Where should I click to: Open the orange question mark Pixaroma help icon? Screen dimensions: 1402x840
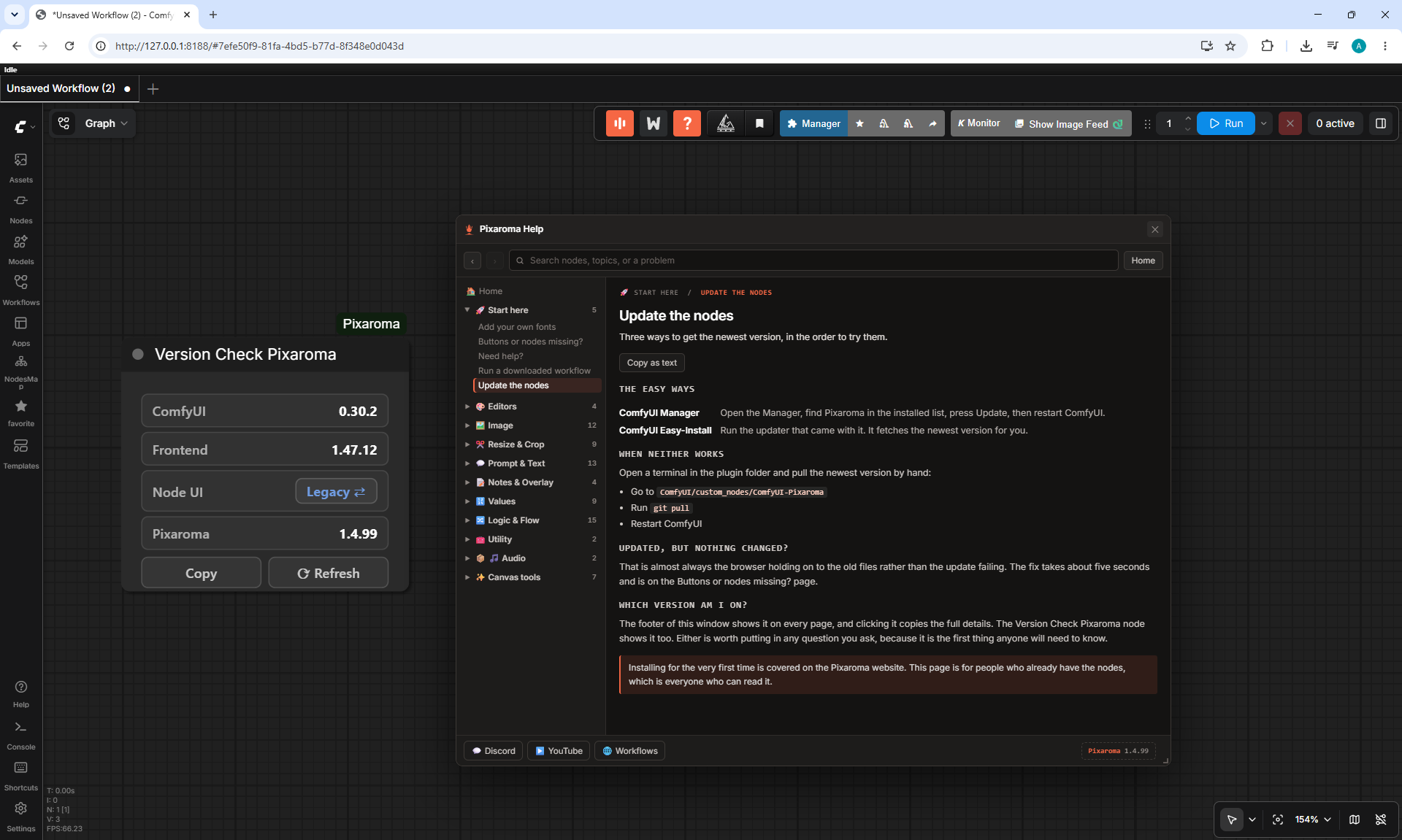tap(687, 123)
